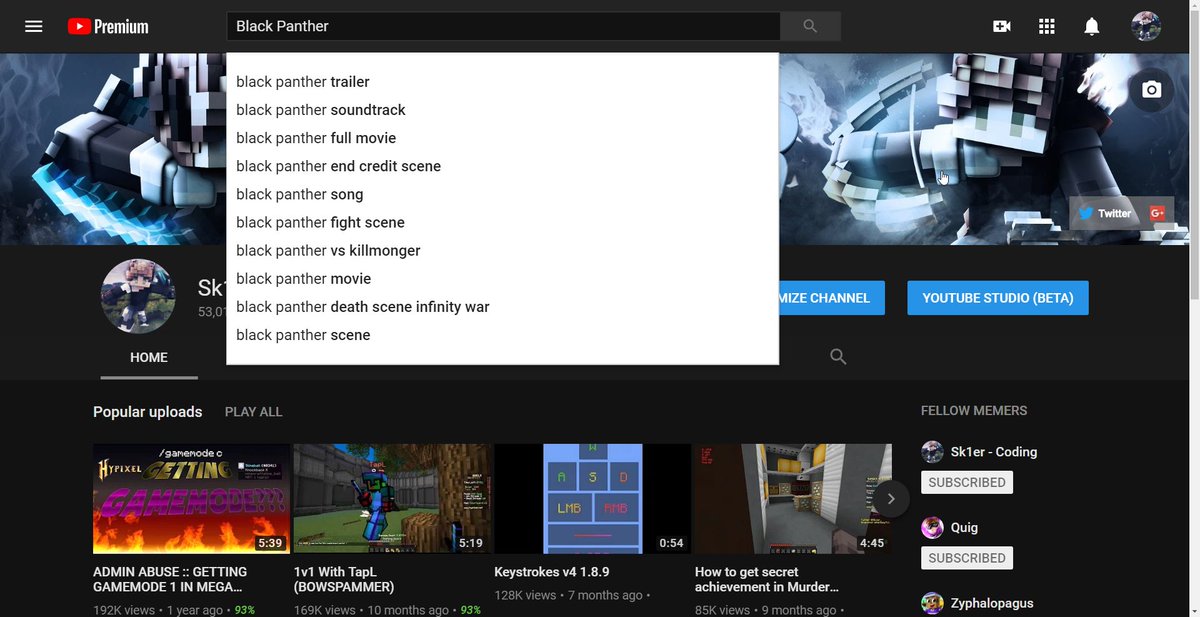The image size is (1200, 617).
Task: Open the 1v1 With TapL thumbnail
Action: click(x=392, y=499)
